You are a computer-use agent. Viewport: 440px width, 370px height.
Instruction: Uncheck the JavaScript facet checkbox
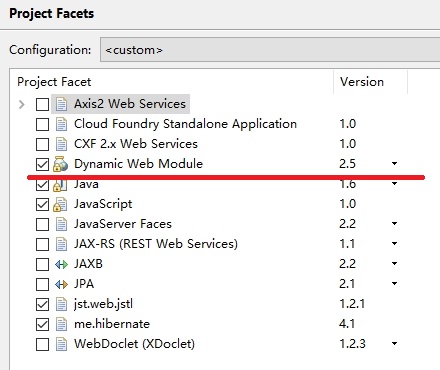42,205
